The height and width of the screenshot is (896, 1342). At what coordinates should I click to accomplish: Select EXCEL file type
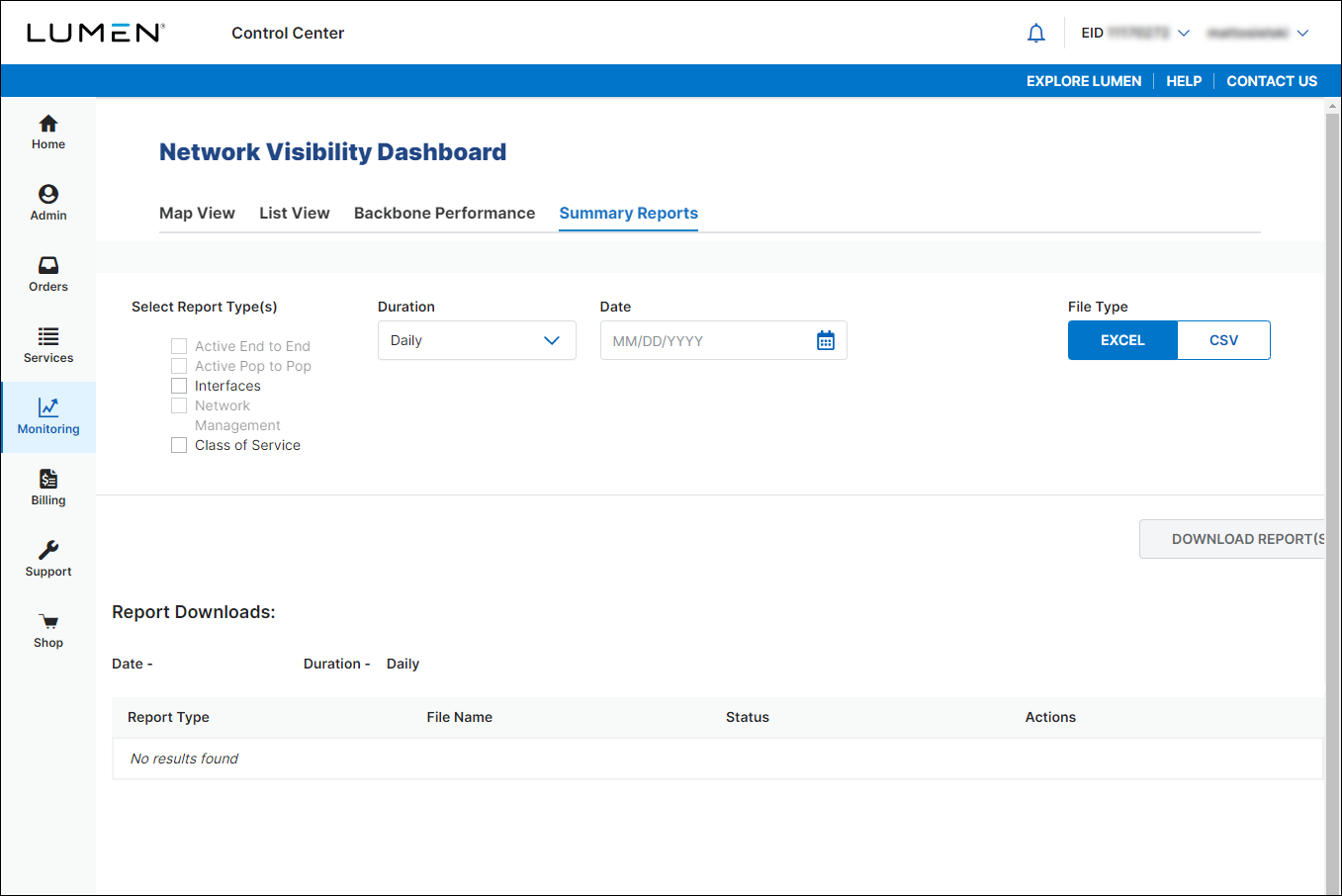coord(1122,340)
